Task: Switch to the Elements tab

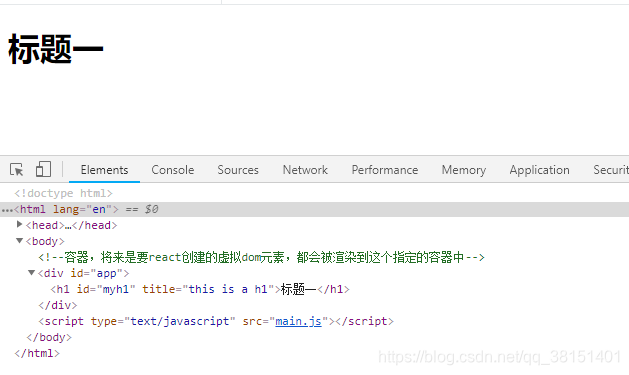Action: (104, 170)
